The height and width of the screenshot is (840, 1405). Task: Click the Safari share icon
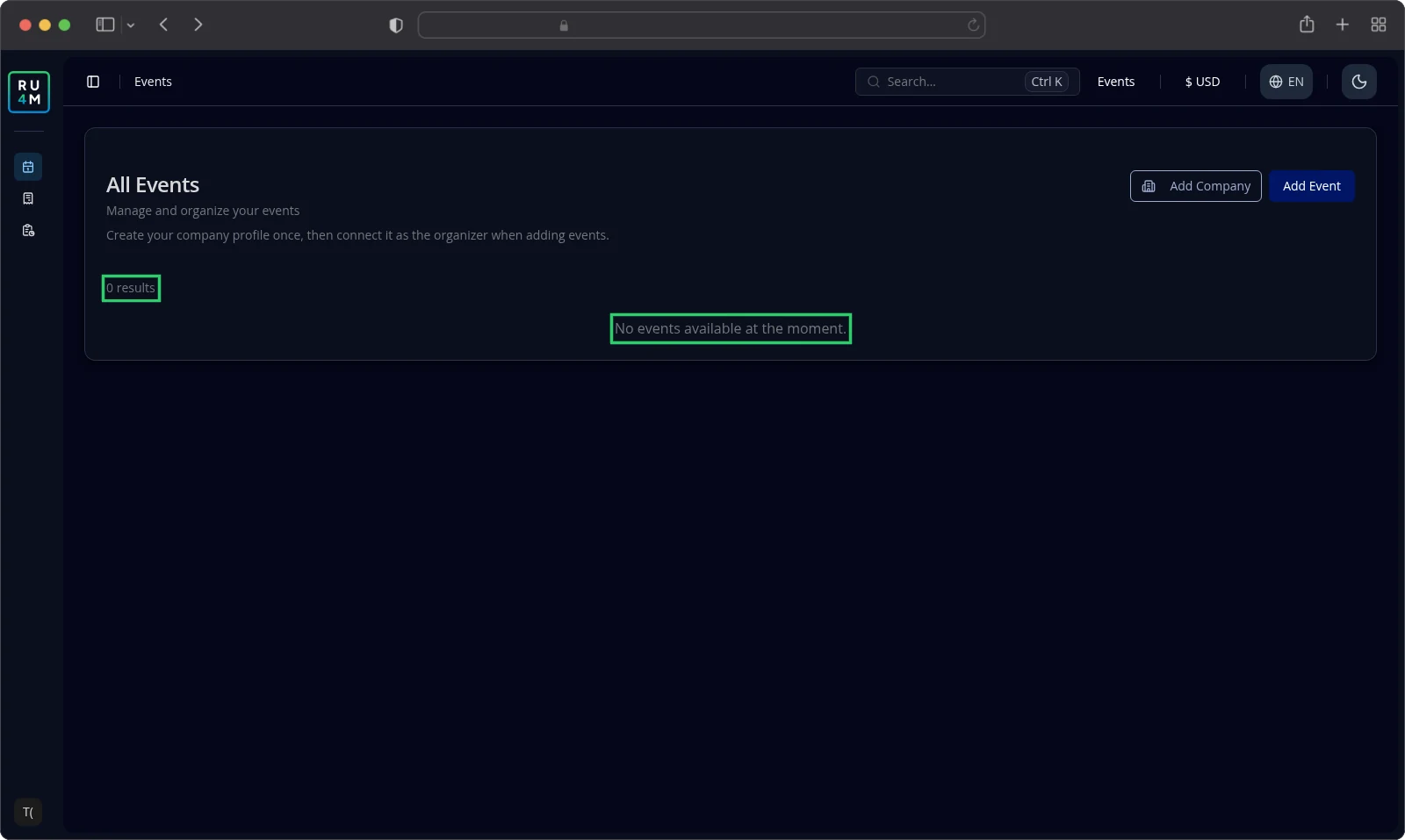[x=1307, y=25]
